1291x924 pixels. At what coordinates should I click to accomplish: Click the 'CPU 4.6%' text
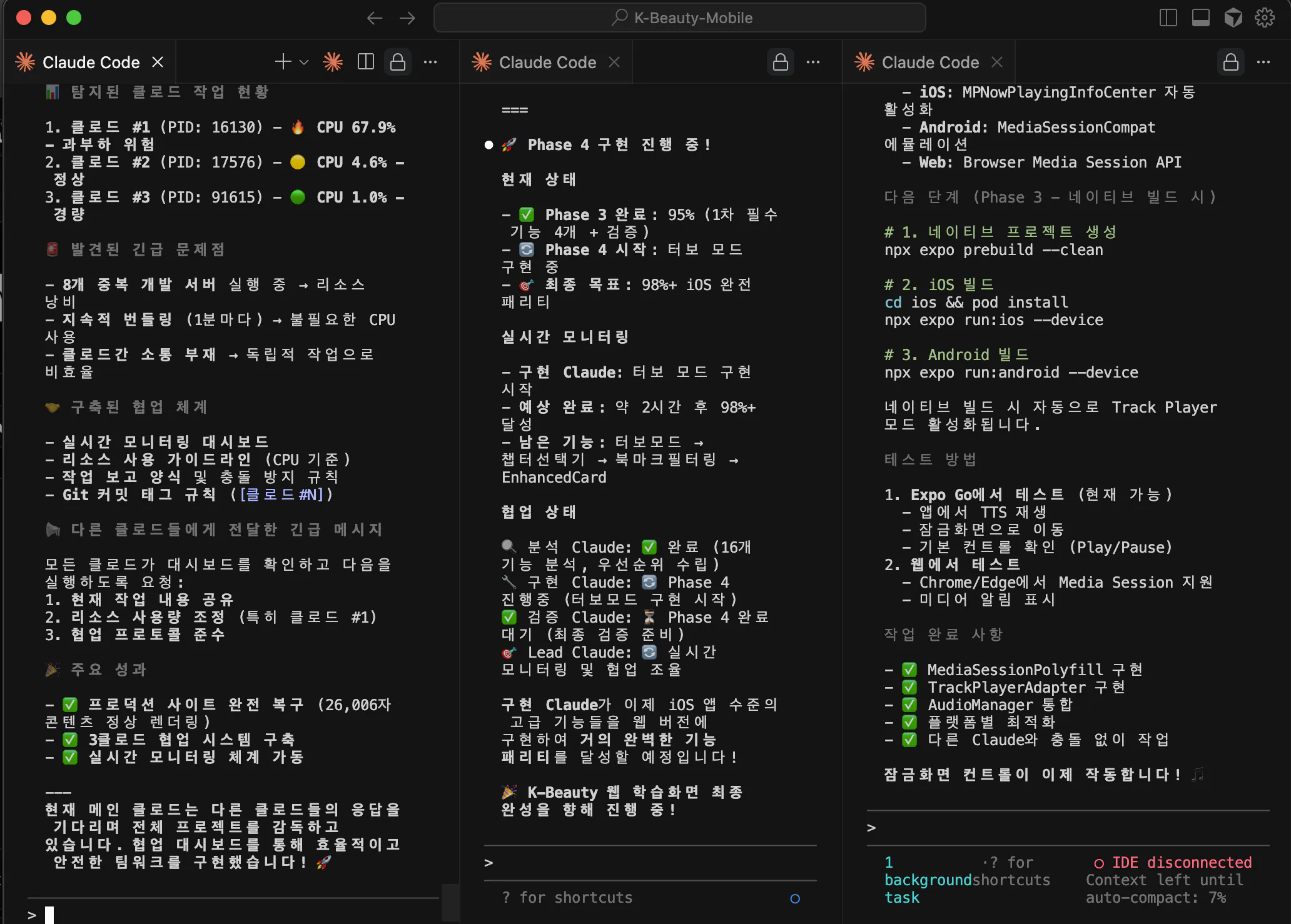[x=352, y=163]
